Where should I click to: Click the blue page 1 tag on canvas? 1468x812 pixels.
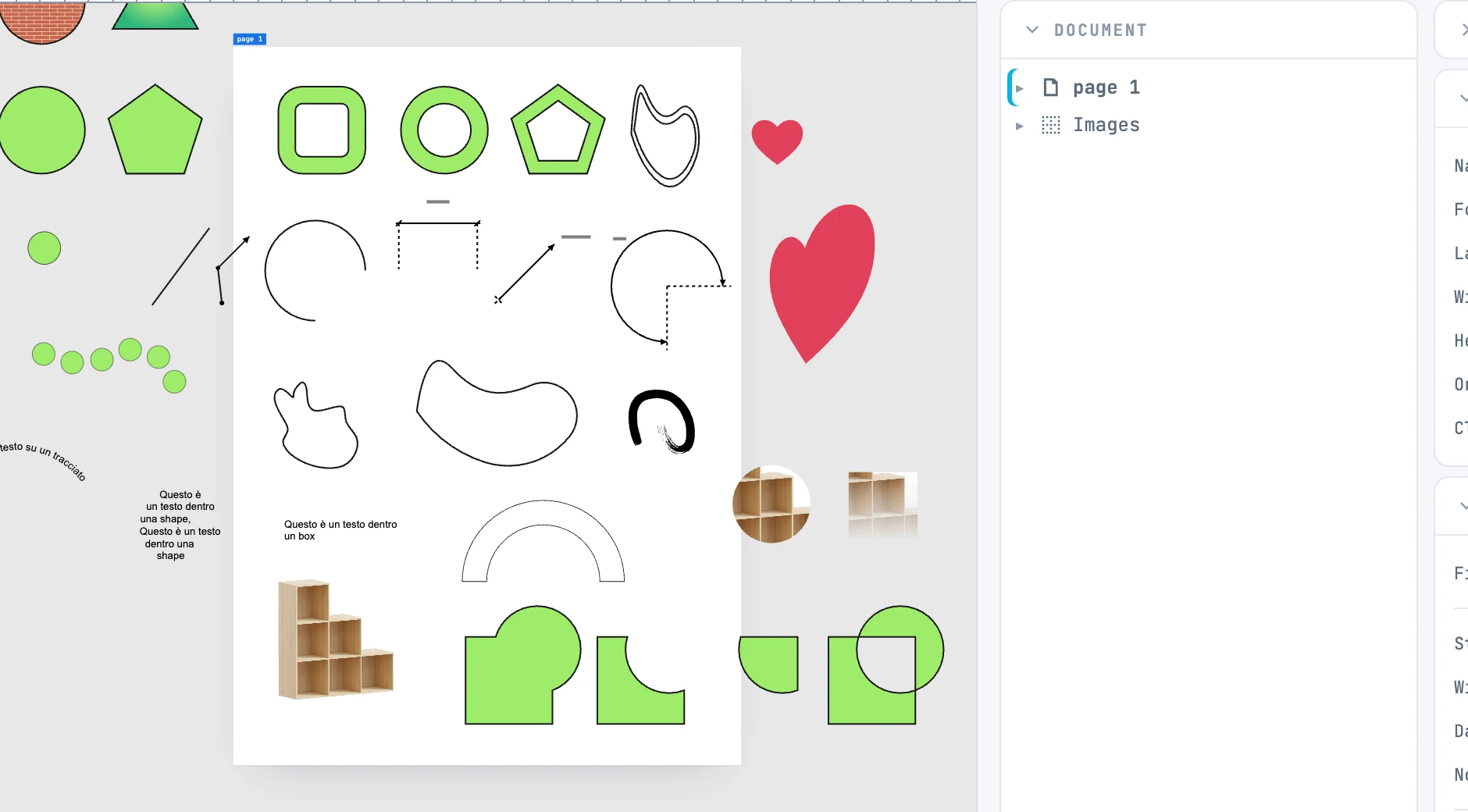click(x=250, y=39)
